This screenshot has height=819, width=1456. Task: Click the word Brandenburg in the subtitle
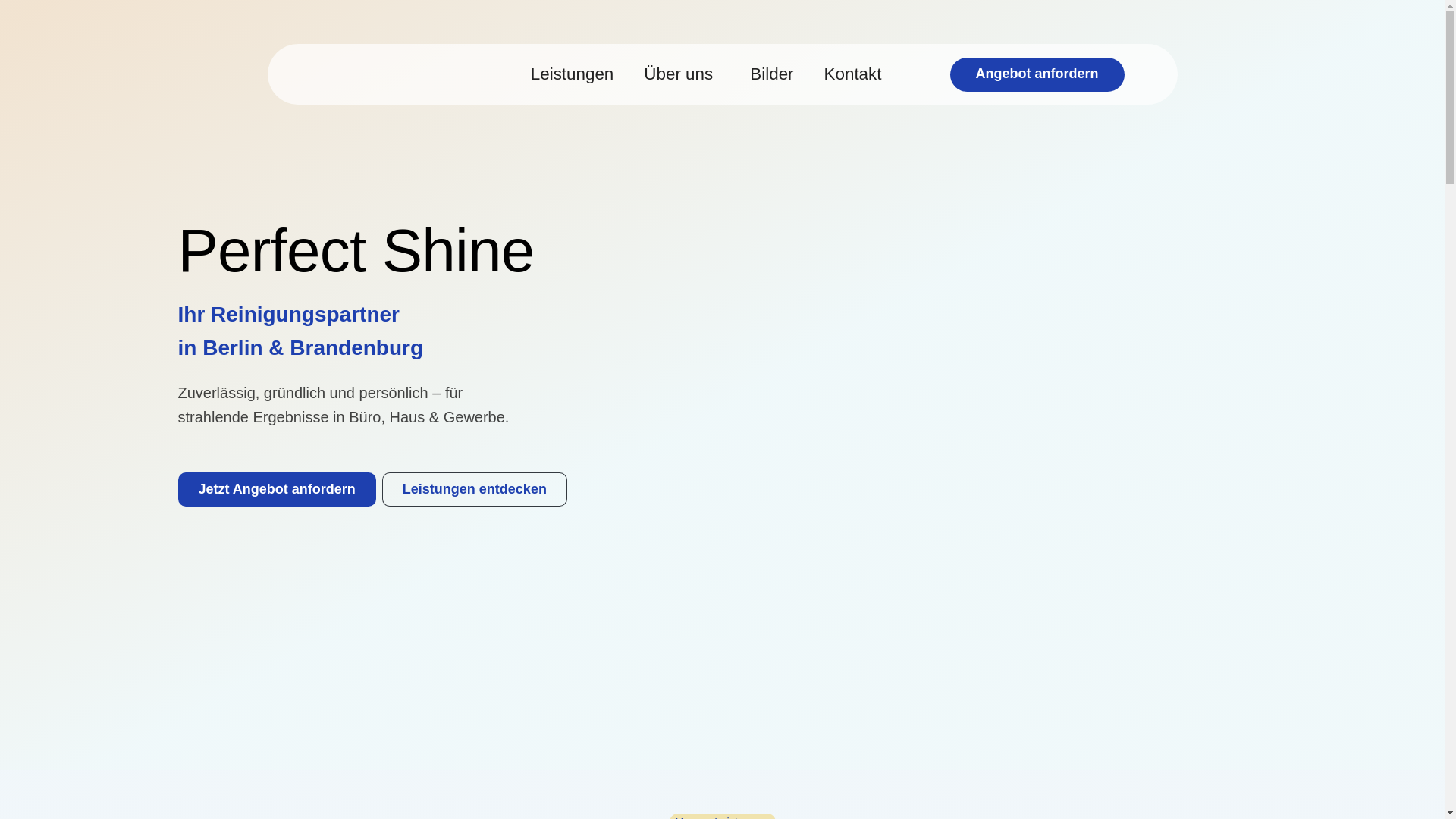coord(356,348)
